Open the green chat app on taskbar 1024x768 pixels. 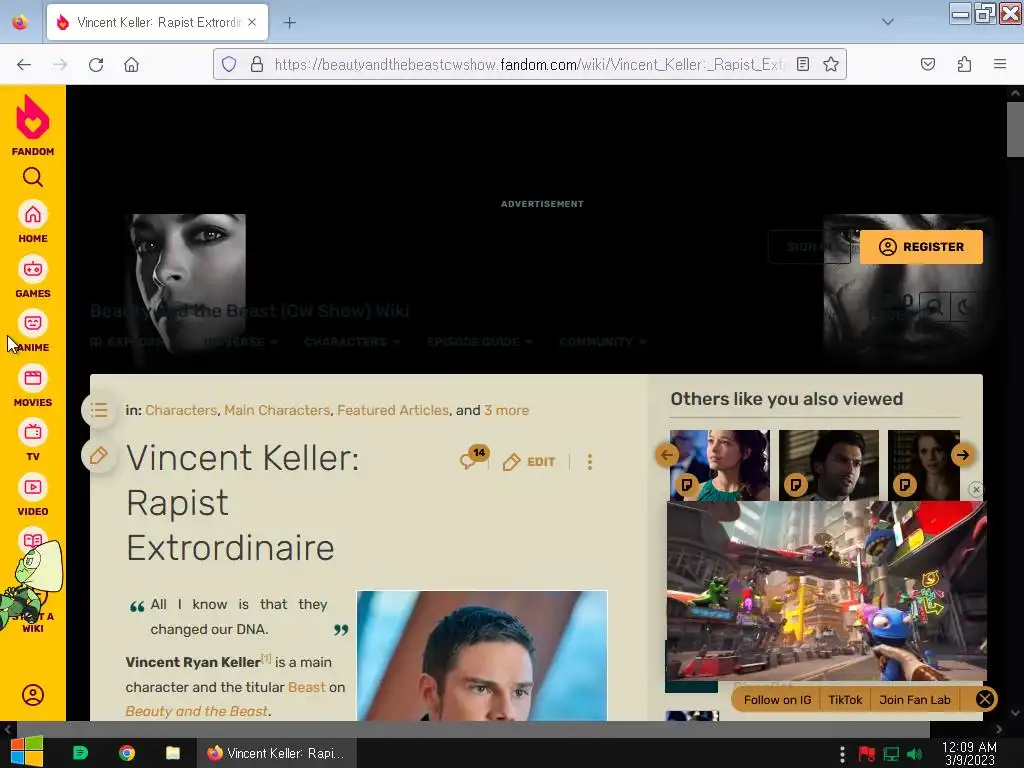80,753
